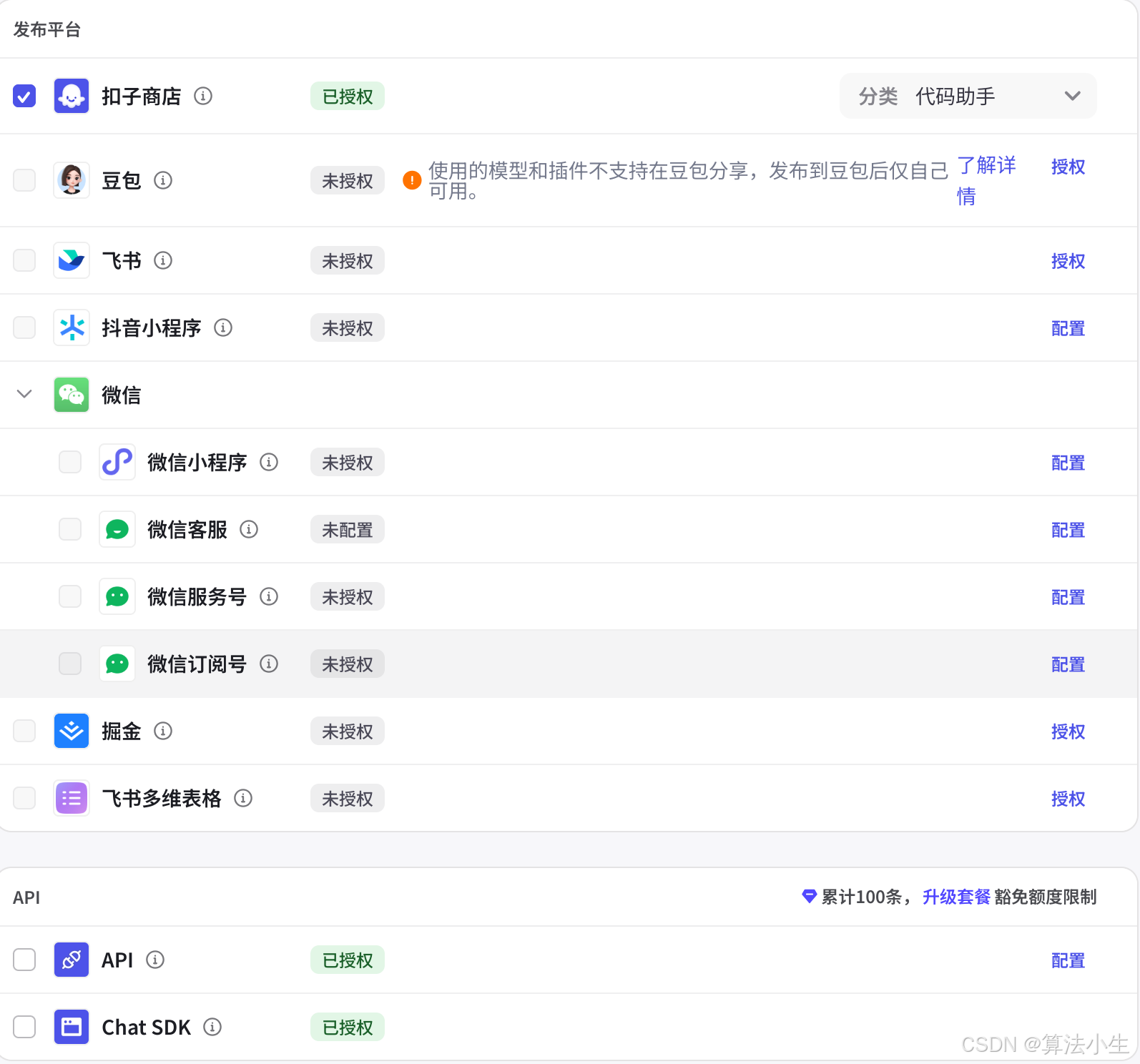Click 配置 for 微信小程序

[x=1068, y=463]
